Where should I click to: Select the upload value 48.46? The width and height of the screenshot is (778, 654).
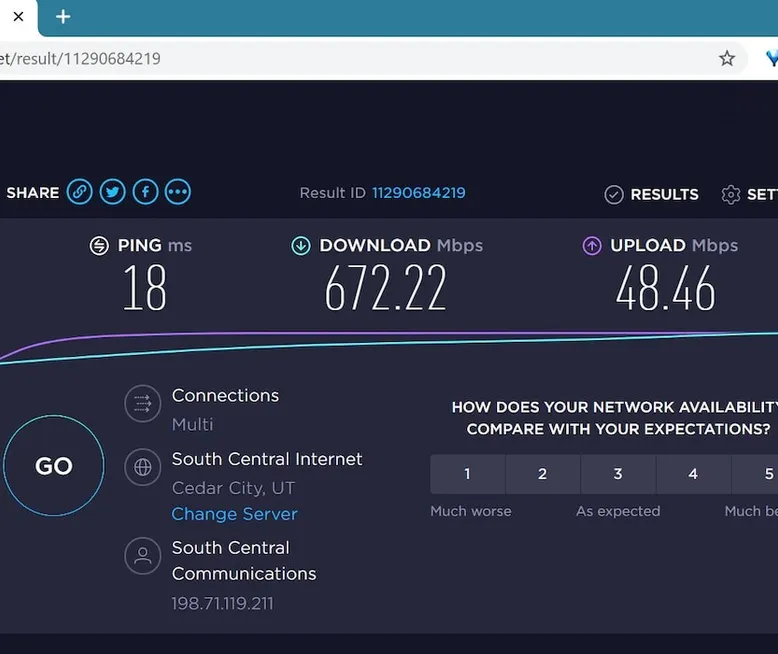coord(665,288)
